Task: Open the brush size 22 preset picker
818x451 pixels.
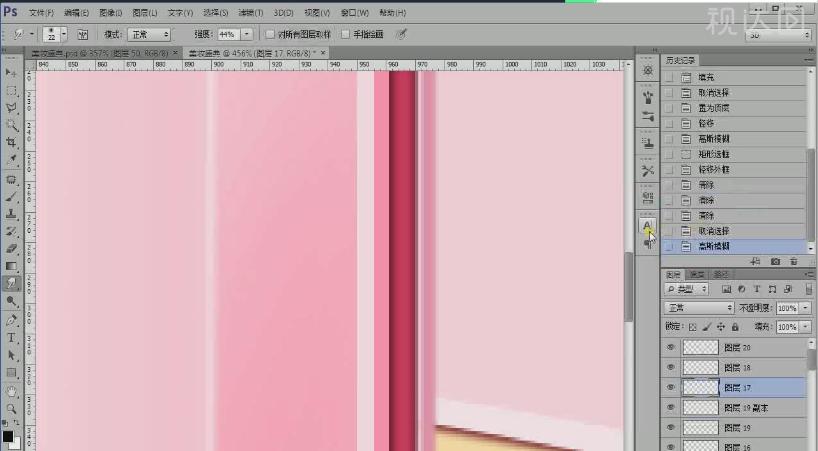Action: tap(64, 34)
